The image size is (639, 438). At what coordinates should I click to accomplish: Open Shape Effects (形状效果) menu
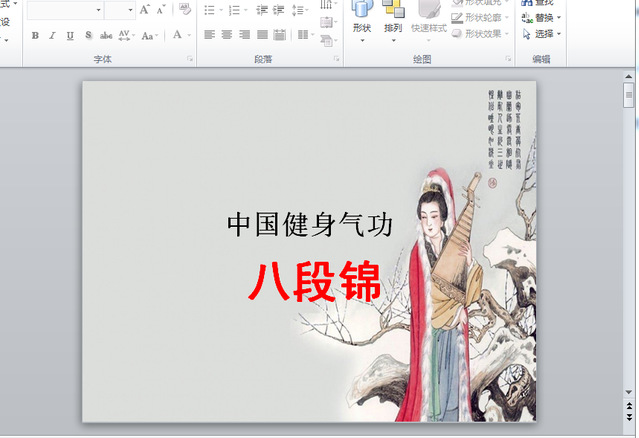(481, 33)
